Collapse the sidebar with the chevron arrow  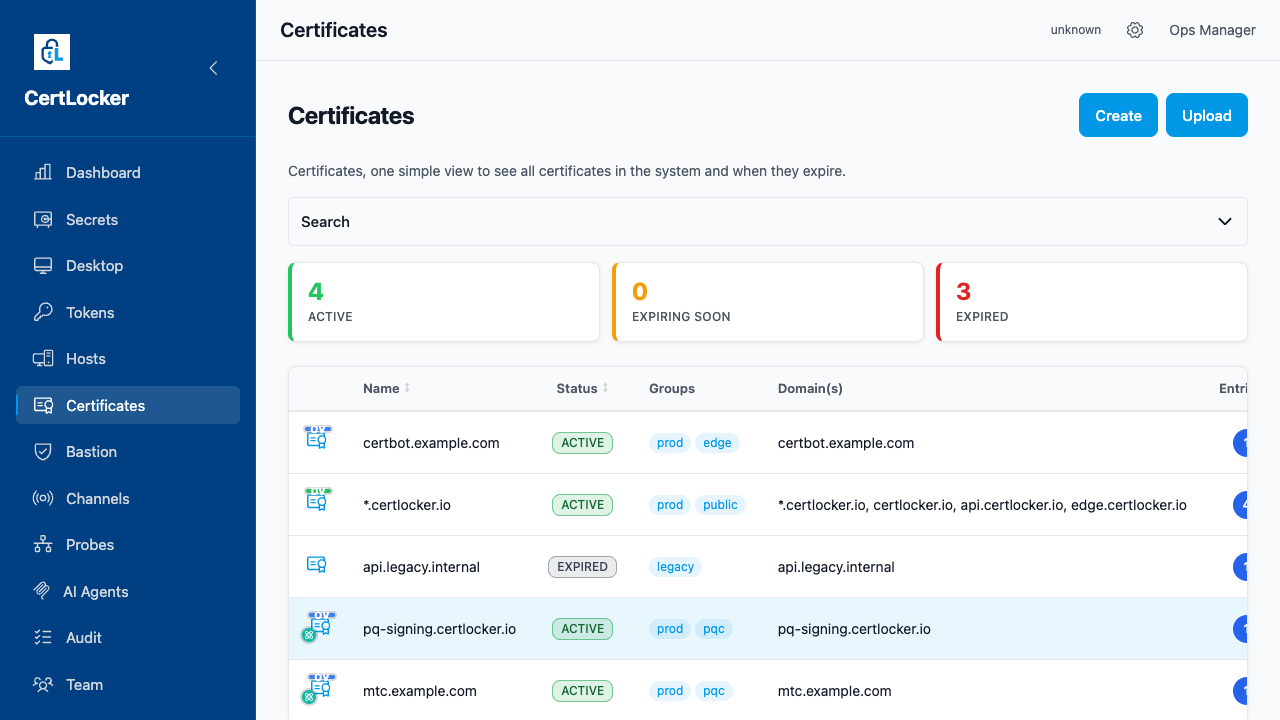click(213, 68)
